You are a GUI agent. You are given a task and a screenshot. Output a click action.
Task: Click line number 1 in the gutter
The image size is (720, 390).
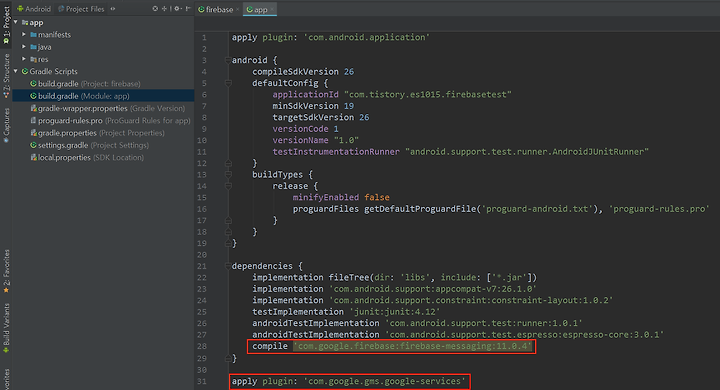[204, 37]
